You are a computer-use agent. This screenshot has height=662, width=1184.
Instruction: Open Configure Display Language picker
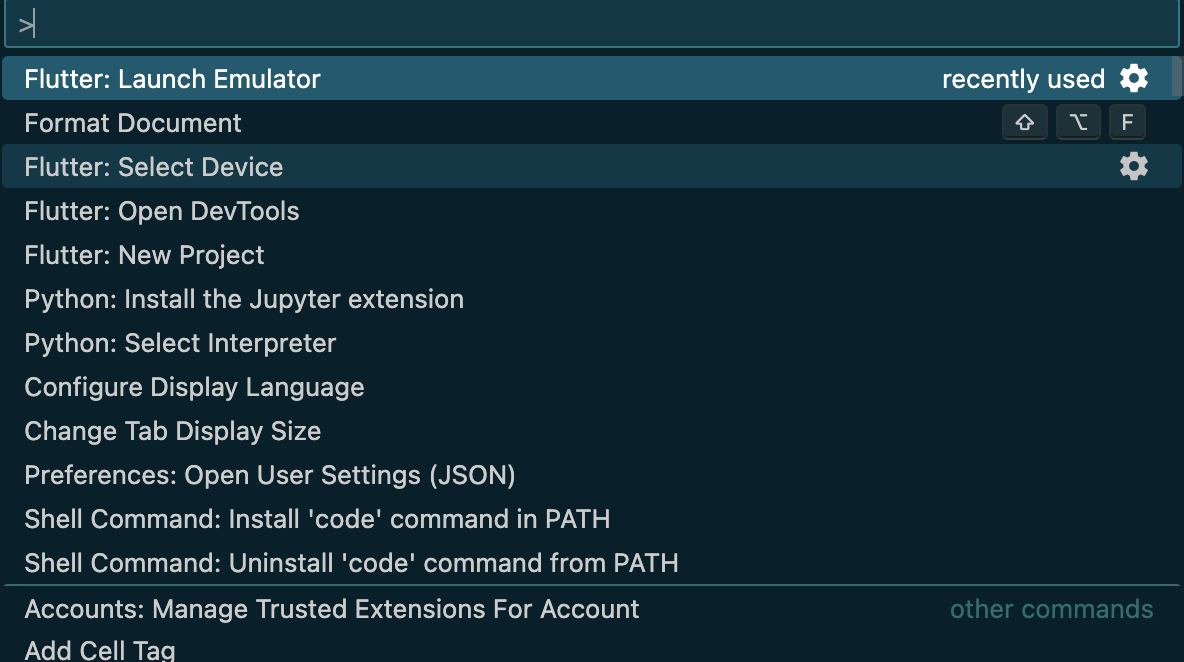click(x=194, y=387)
